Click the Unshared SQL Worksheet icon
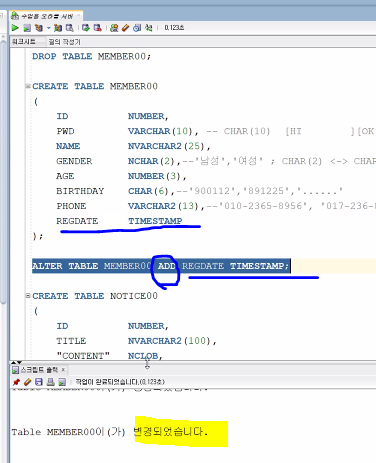 tap(114, 28)
